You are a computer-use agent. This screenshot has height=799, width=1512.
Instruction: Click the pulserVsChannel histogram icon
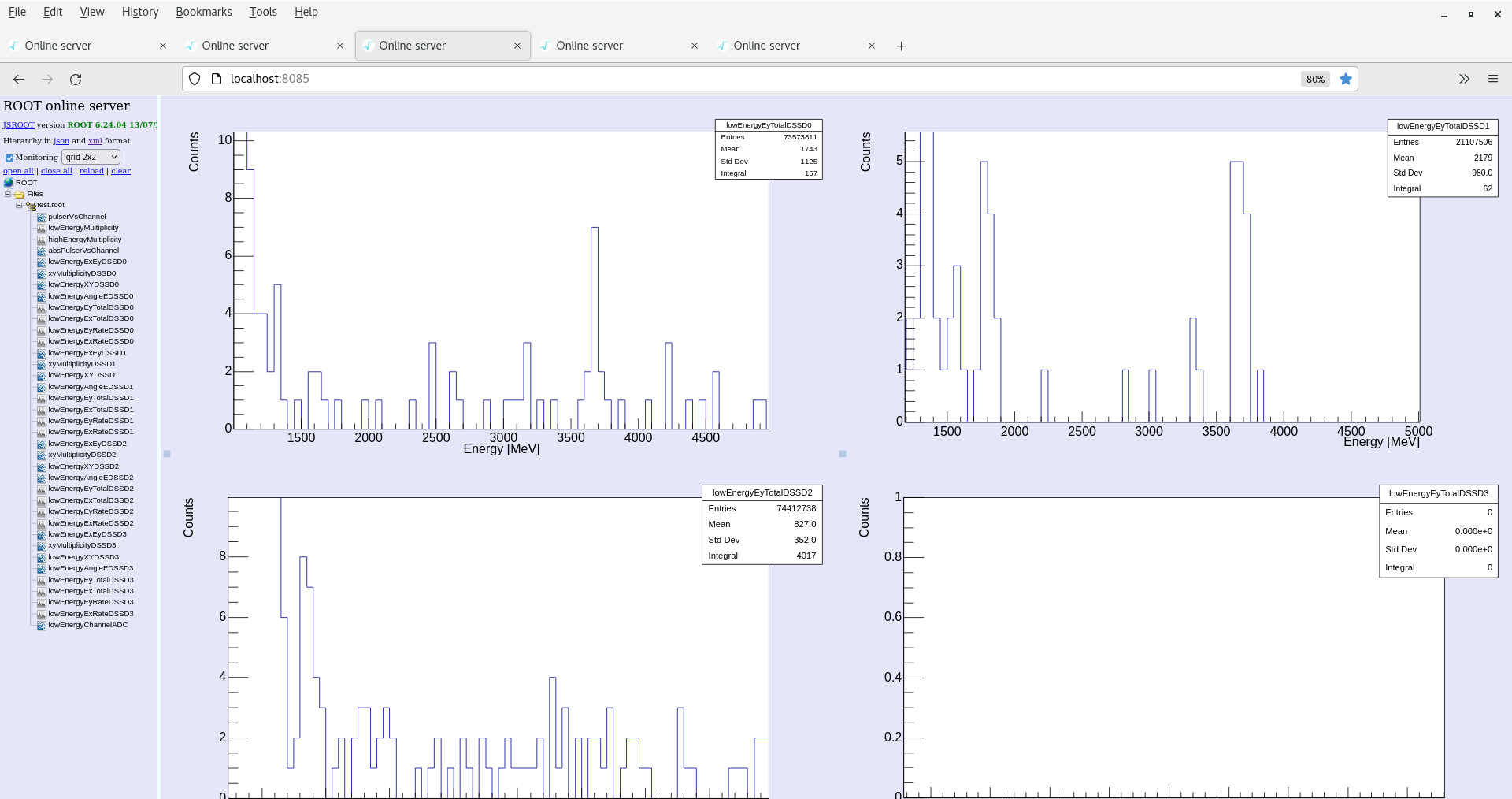(x=41, y=217)
